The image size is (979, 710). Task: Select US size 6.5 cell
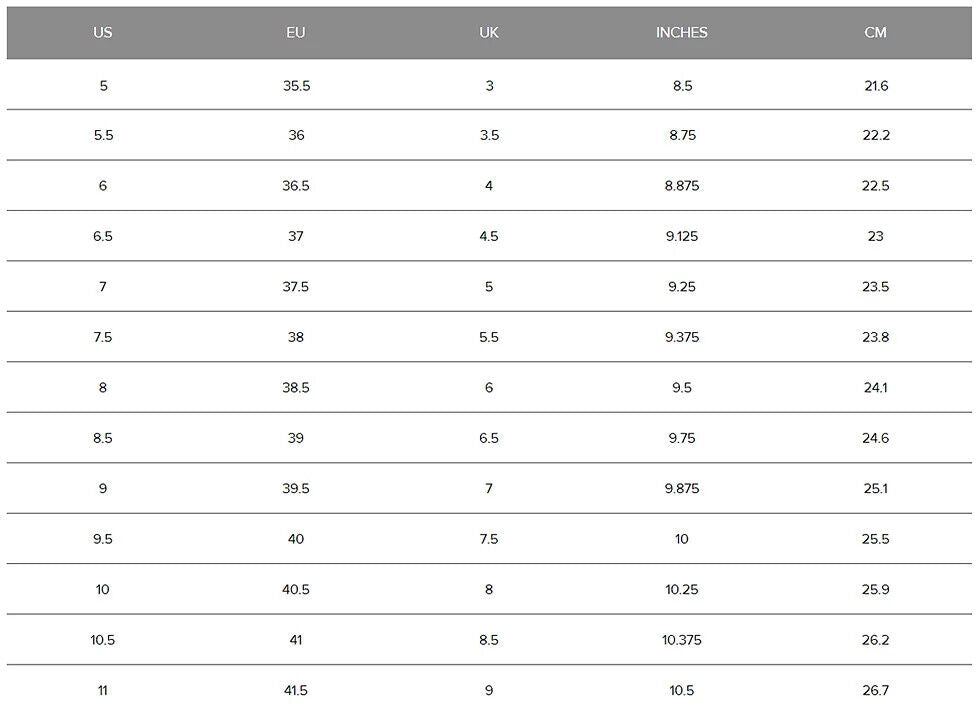(103, 237)
